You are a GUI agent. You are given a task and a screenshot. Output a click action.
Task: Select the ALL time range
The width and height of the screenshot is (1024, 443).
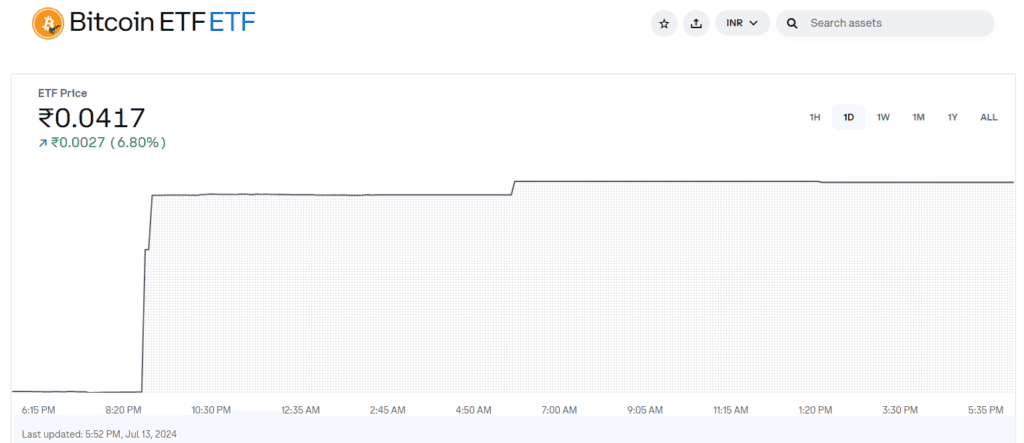[988, 117]
